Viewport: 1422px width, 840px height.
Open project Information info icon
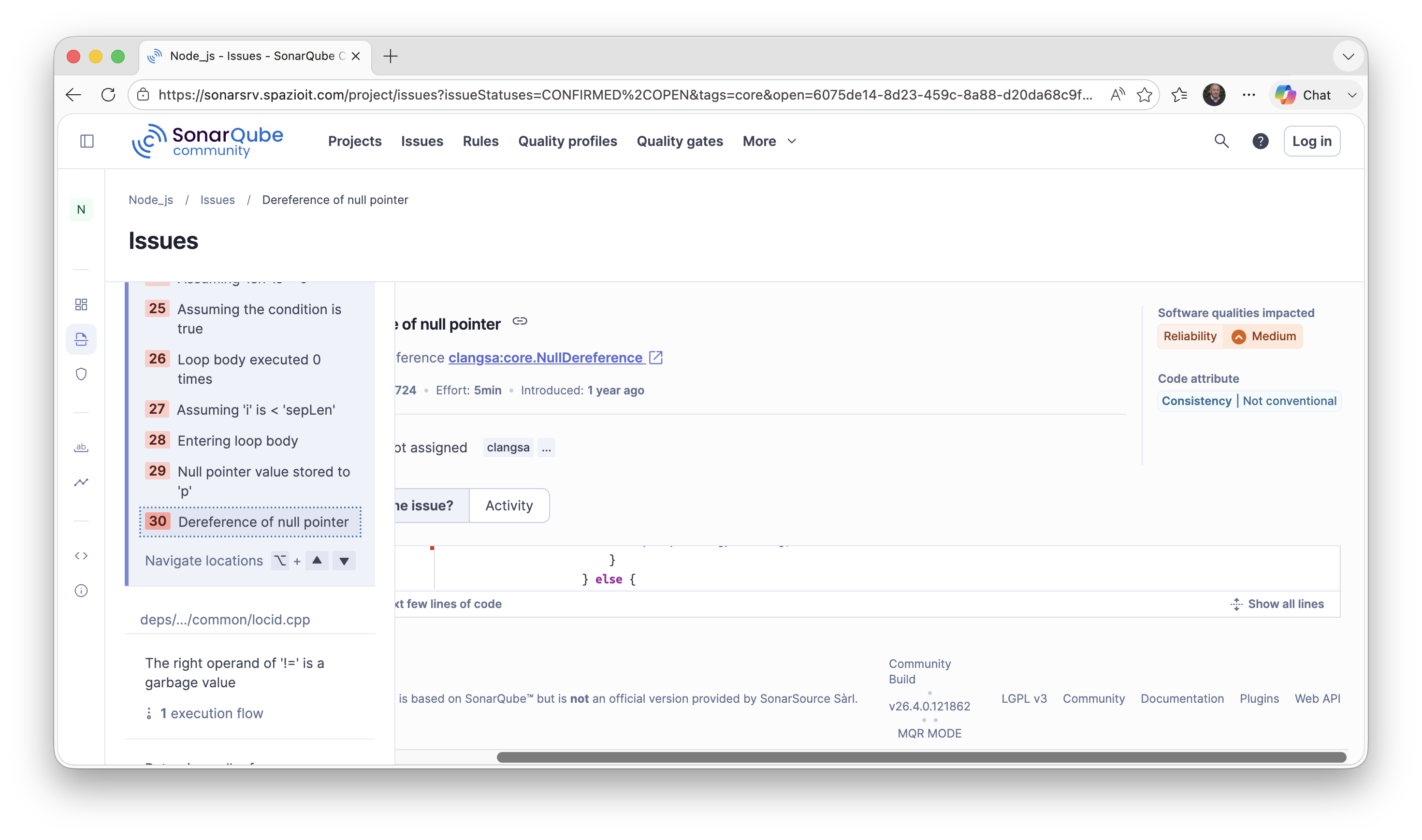[x=81, y=591]
